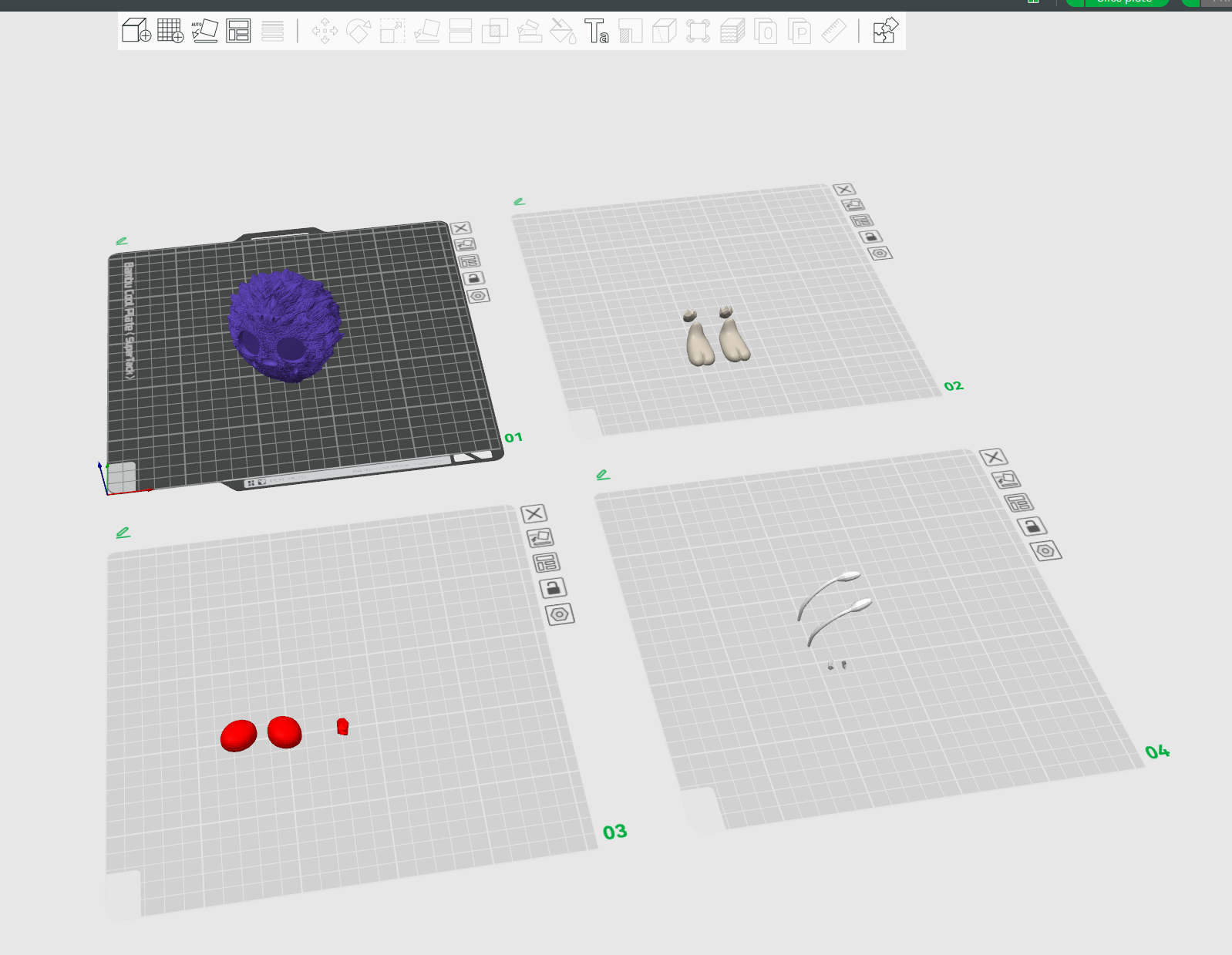Open the Assembly view puzzle icon
1232x955 pixels.
coord(885,31)
